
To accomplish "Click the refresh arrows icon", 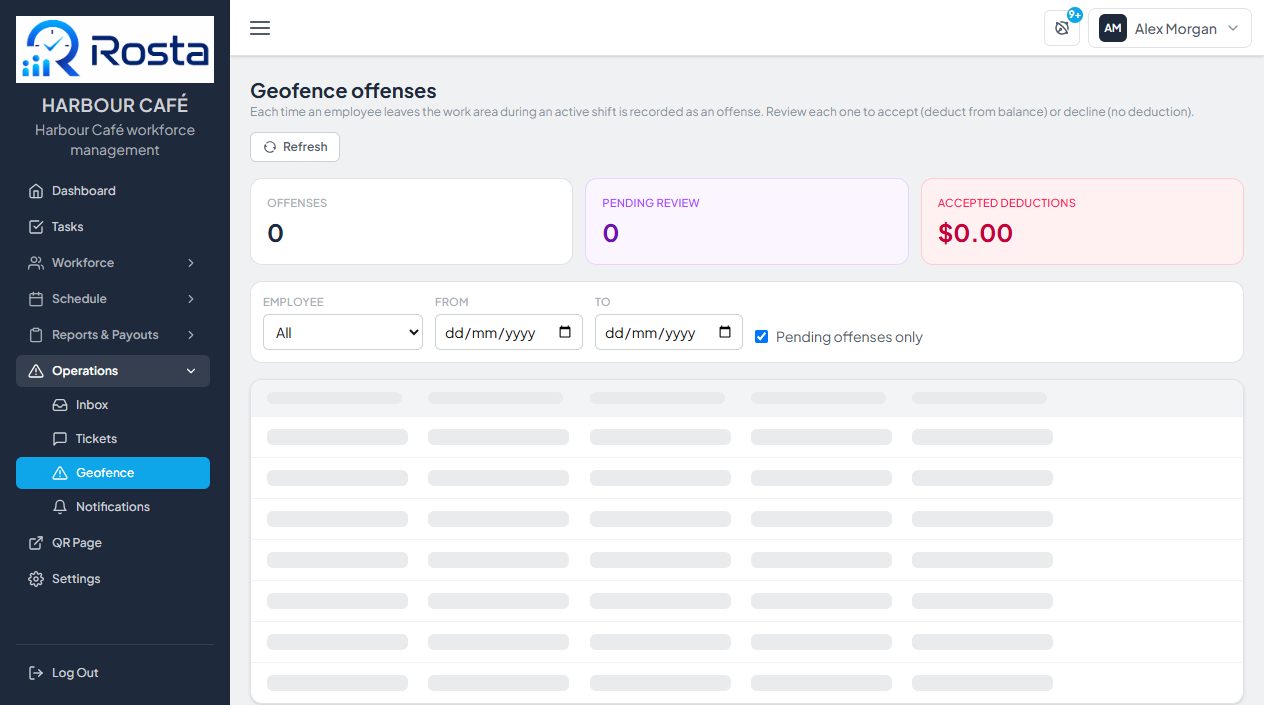I will pos(270,147).
